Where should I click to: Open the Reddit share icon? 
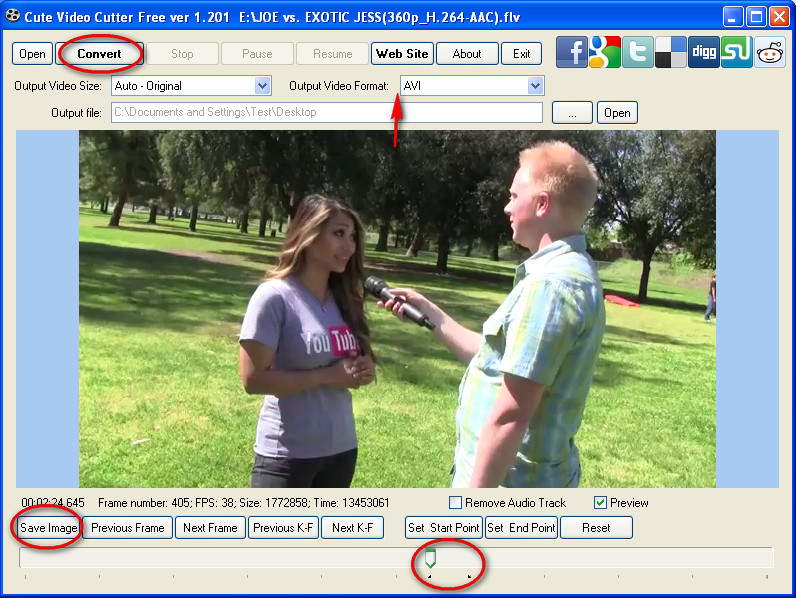click(x=770, y=52)
